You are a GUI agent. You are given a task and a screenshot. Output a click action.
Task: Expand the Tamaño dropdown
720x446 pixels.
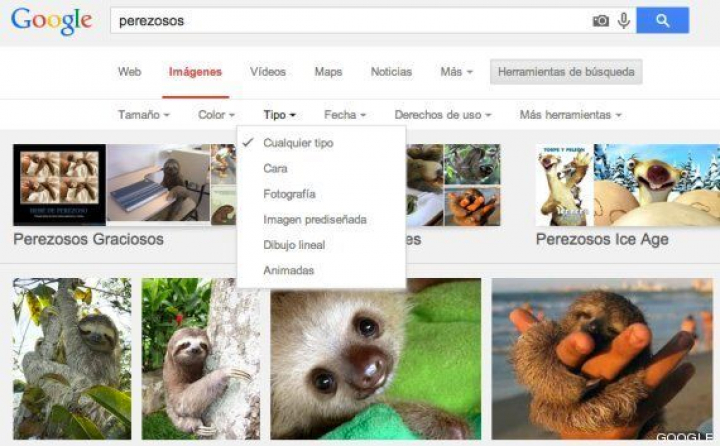[x=143, y=115]
